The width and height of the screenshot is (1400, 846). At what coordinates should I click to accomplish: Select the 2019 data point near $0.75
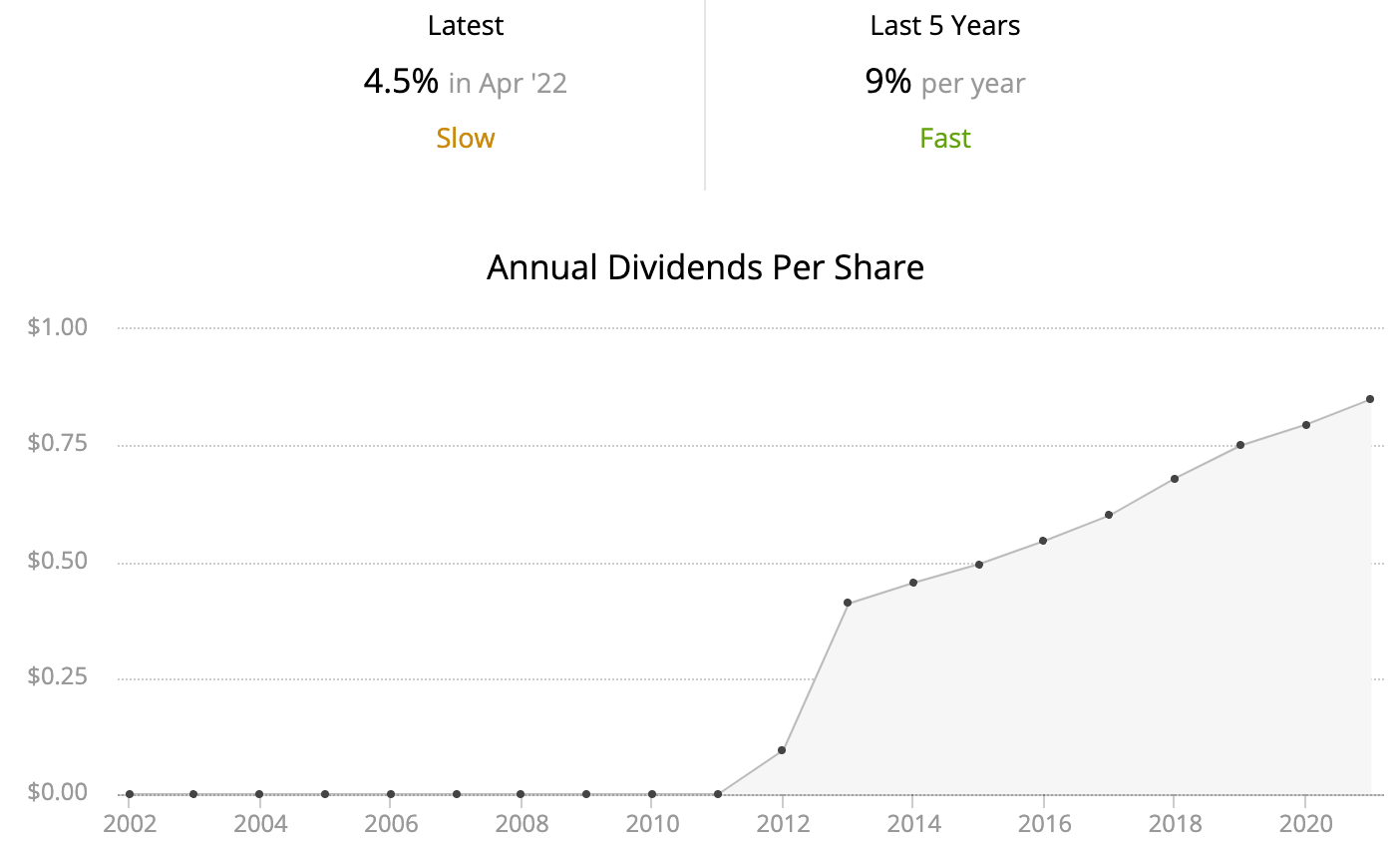(1240, 445)
